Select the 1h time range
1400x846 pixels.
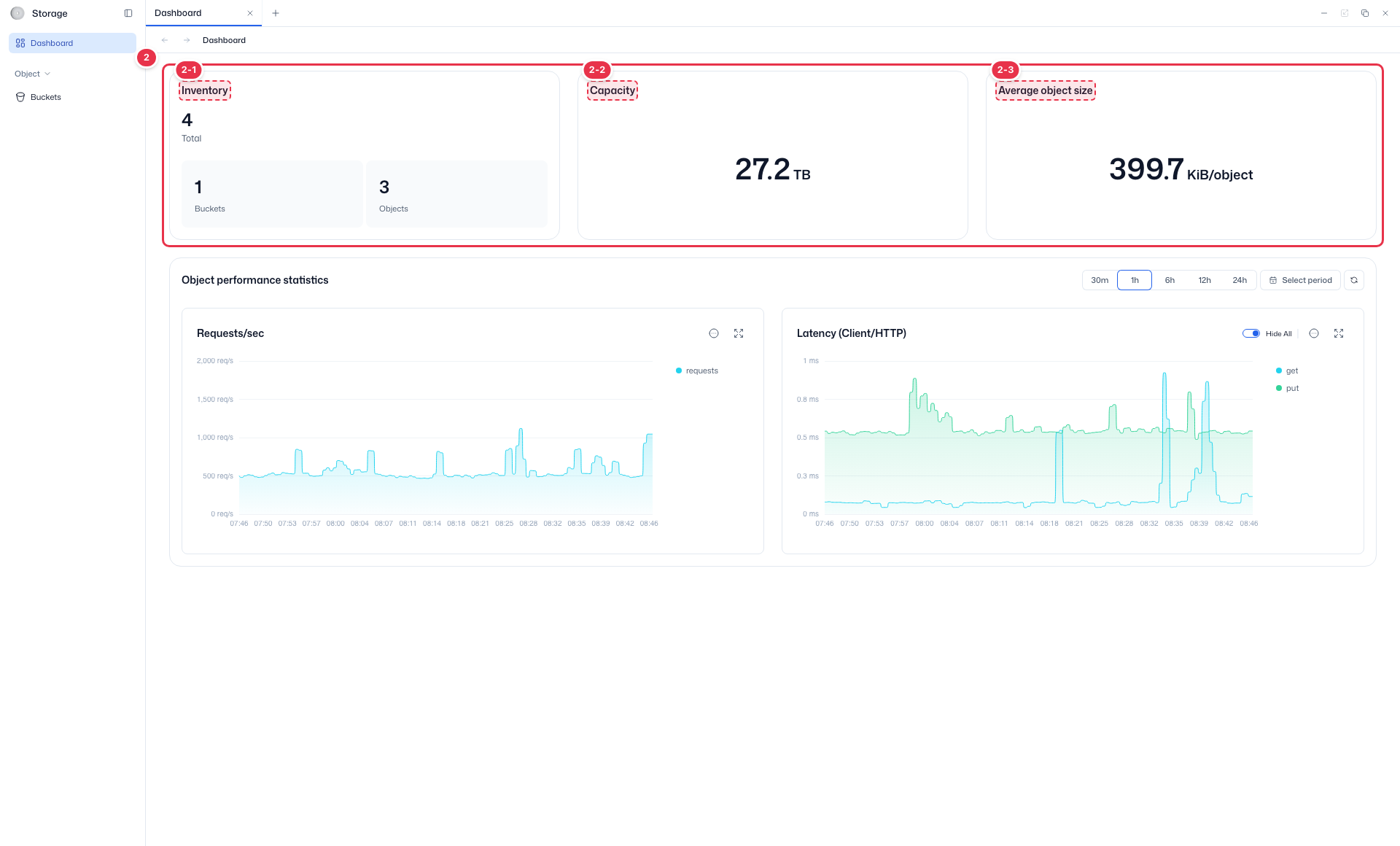click(x=1135, y=280)
